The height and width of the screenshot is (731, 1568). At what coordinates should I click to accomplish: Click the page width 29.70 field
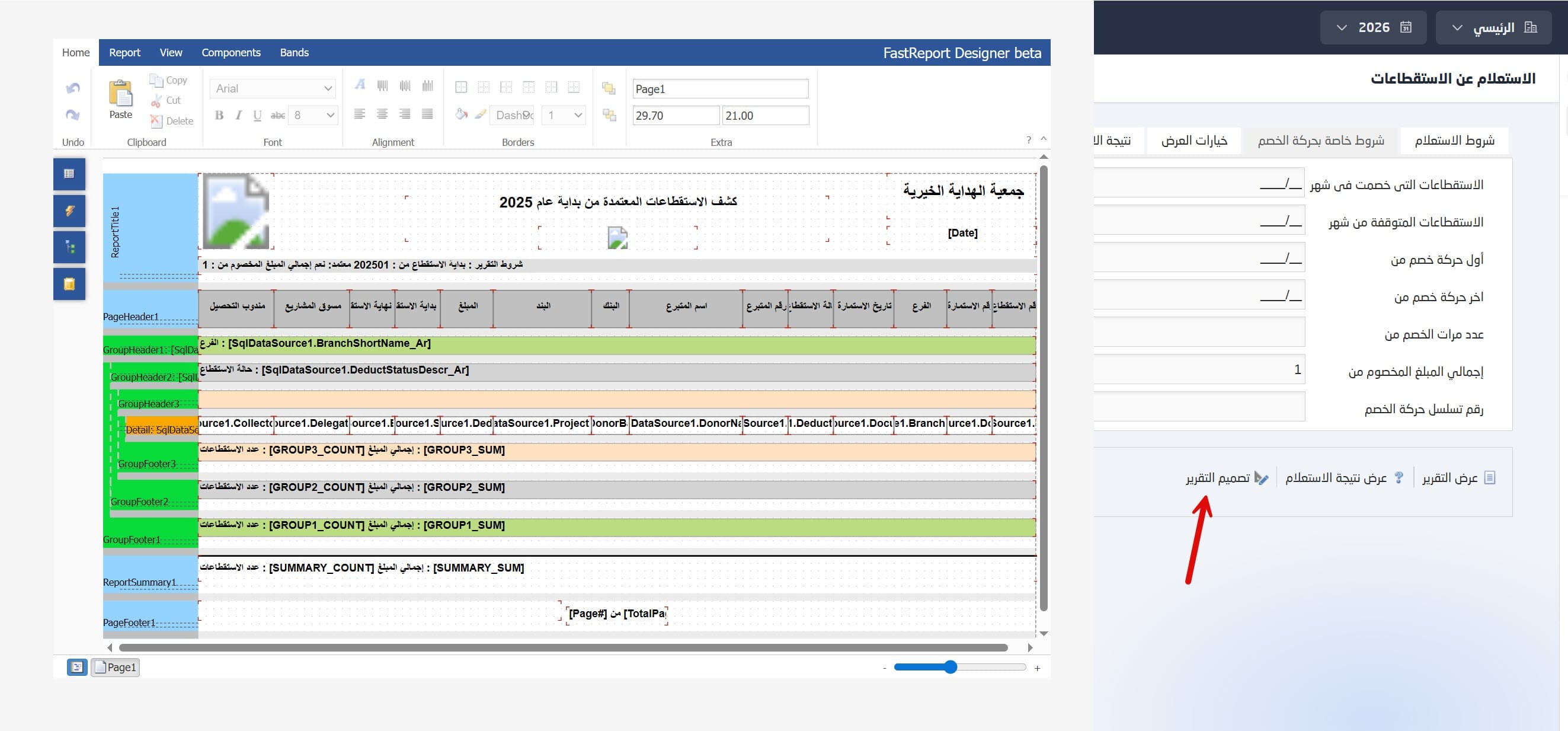tap(676, 115)
